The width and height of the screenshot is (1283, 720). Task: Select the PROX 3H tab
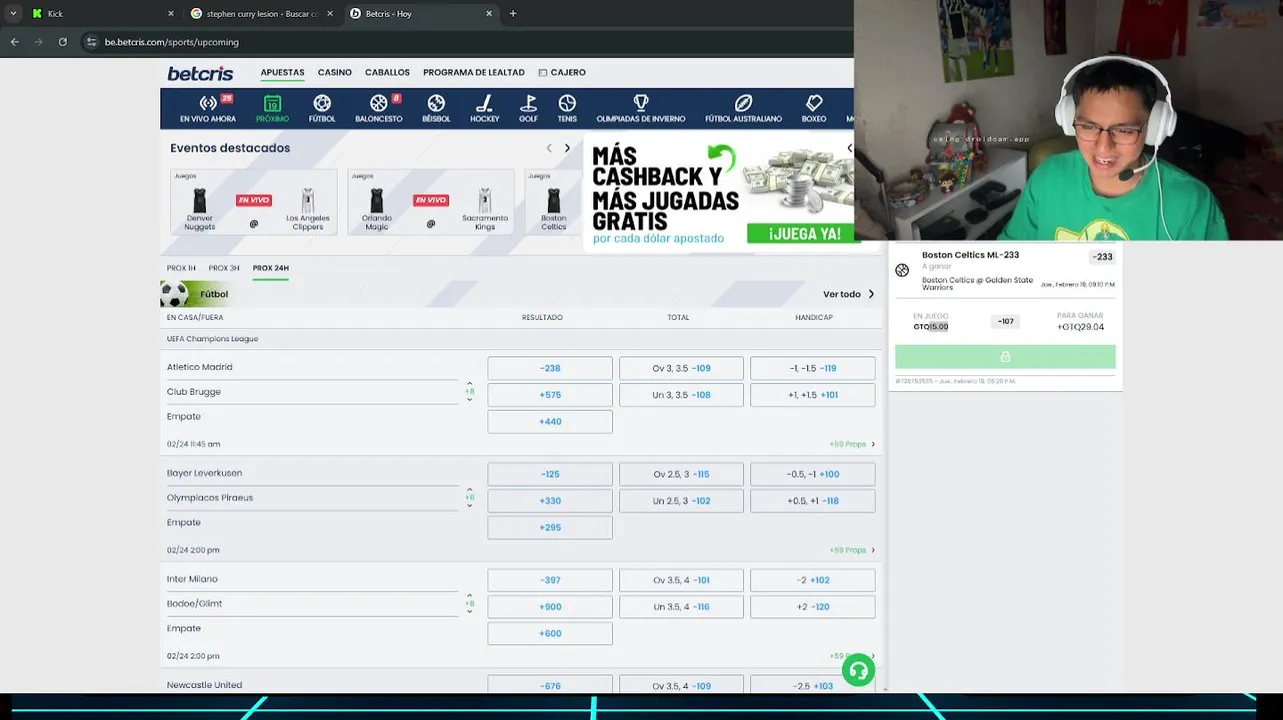224,268
